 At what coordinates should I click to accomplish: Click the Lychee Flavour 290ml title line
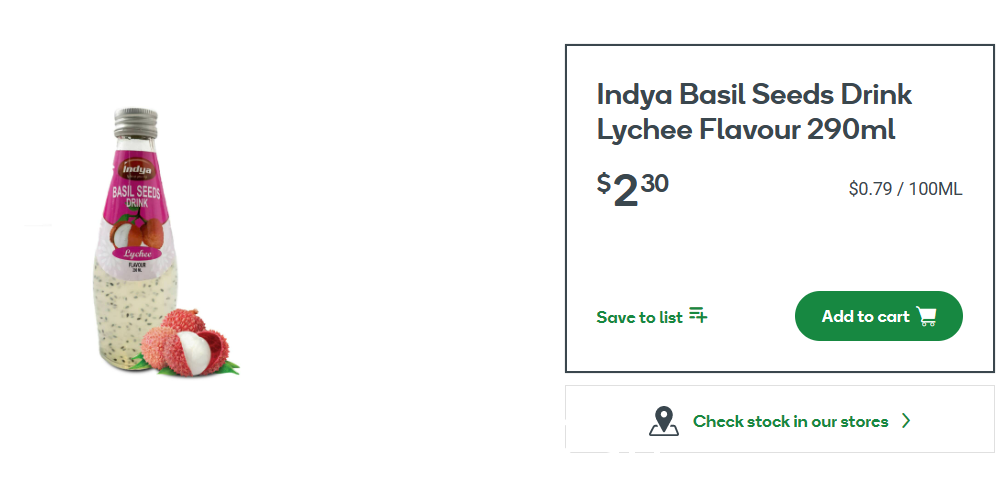746,130
